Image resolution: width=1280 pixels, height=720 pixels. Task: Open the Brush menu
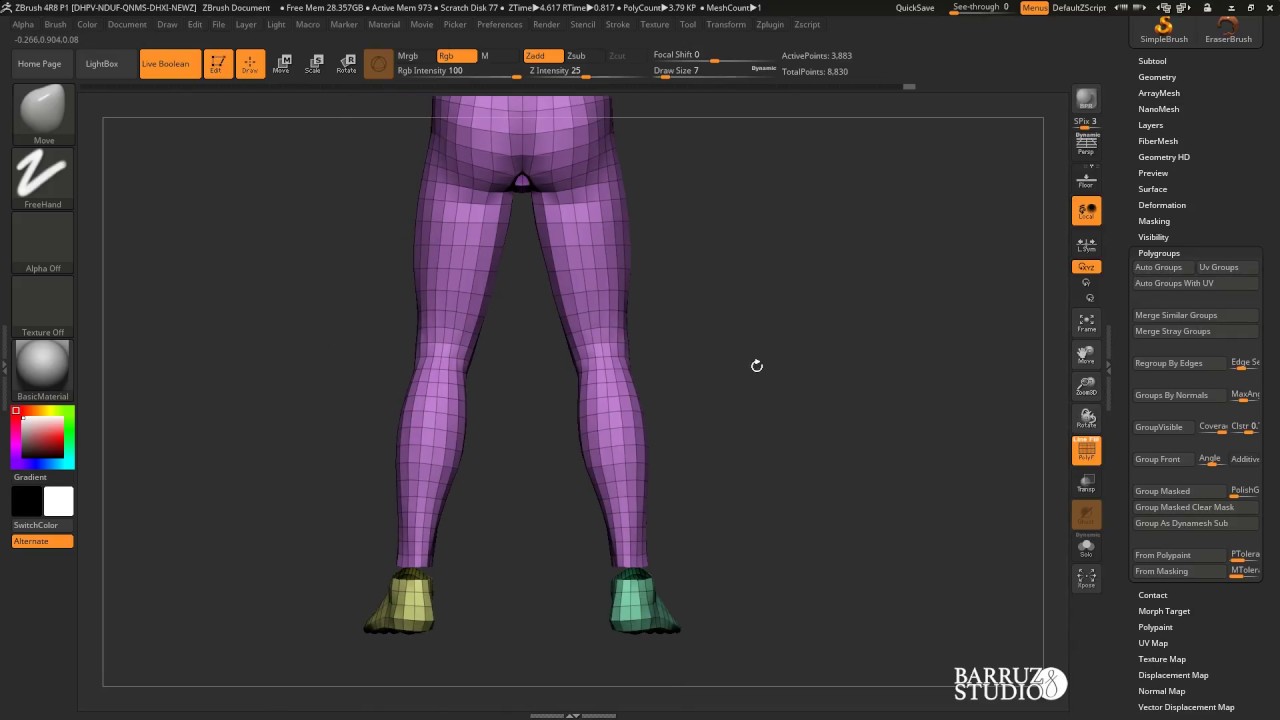point(55,24)
